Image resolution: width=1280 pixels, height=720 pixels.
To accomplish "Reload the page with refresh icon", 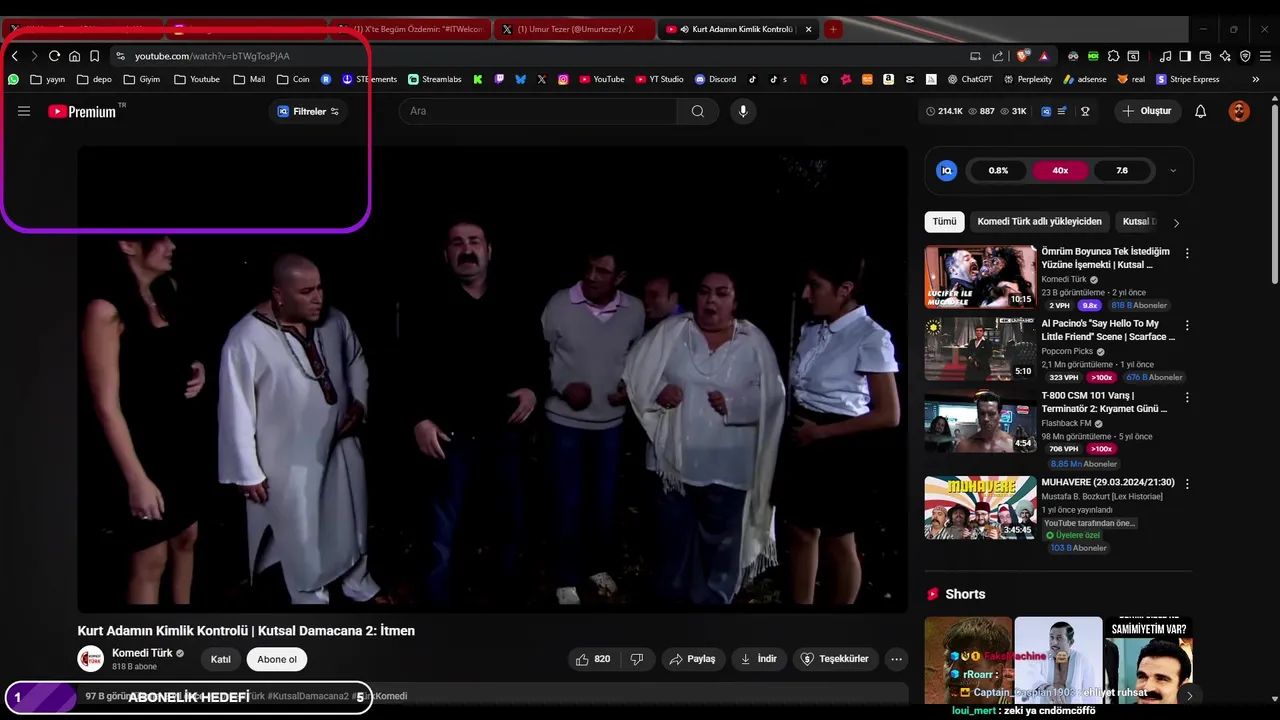I will tap(54, 56).
